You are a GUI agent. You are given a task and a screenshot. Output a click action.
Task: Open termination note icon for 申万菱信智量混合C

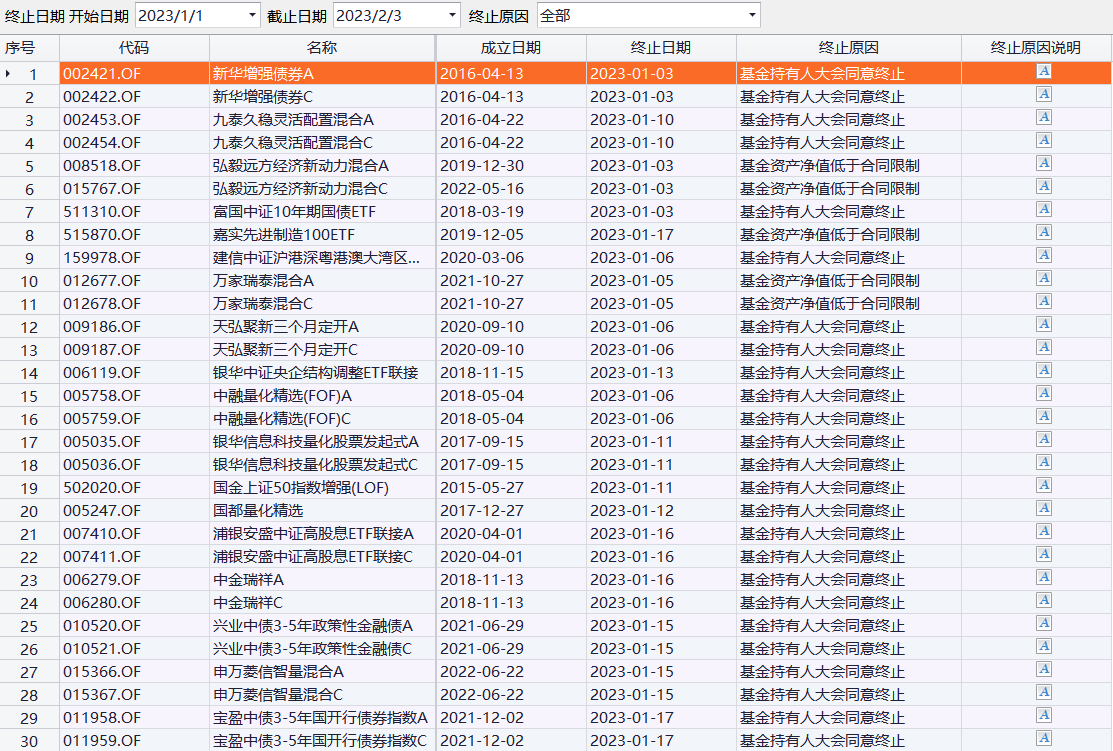(x=1043, y=692)
